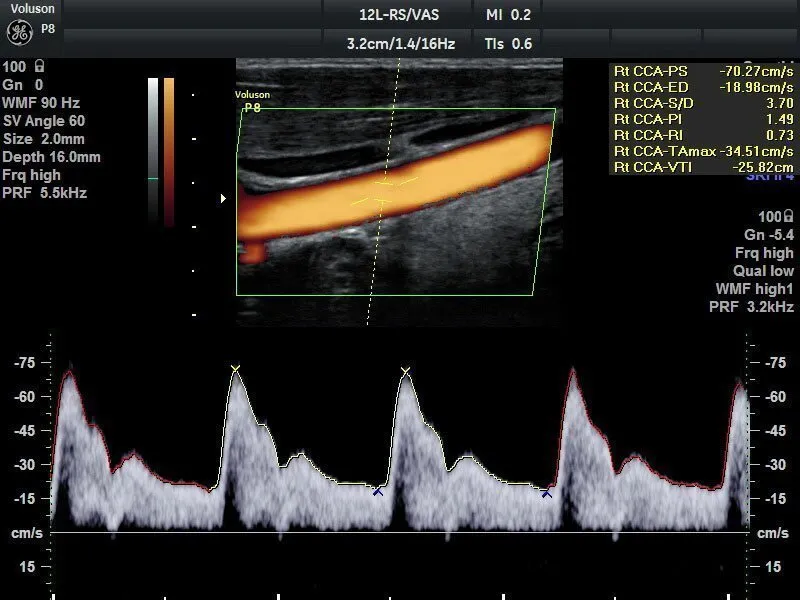Click the second blue end-diastolic marker
This screenshot has height=600, width=800.
[547, 492]
